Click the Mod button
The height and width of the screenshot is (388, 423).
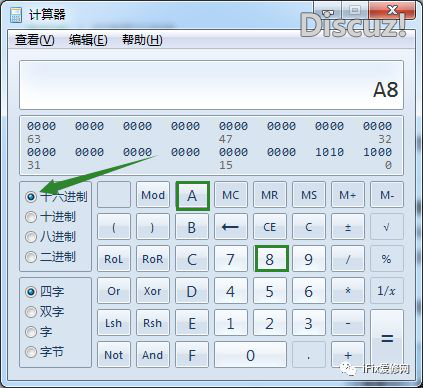(153, 195)
